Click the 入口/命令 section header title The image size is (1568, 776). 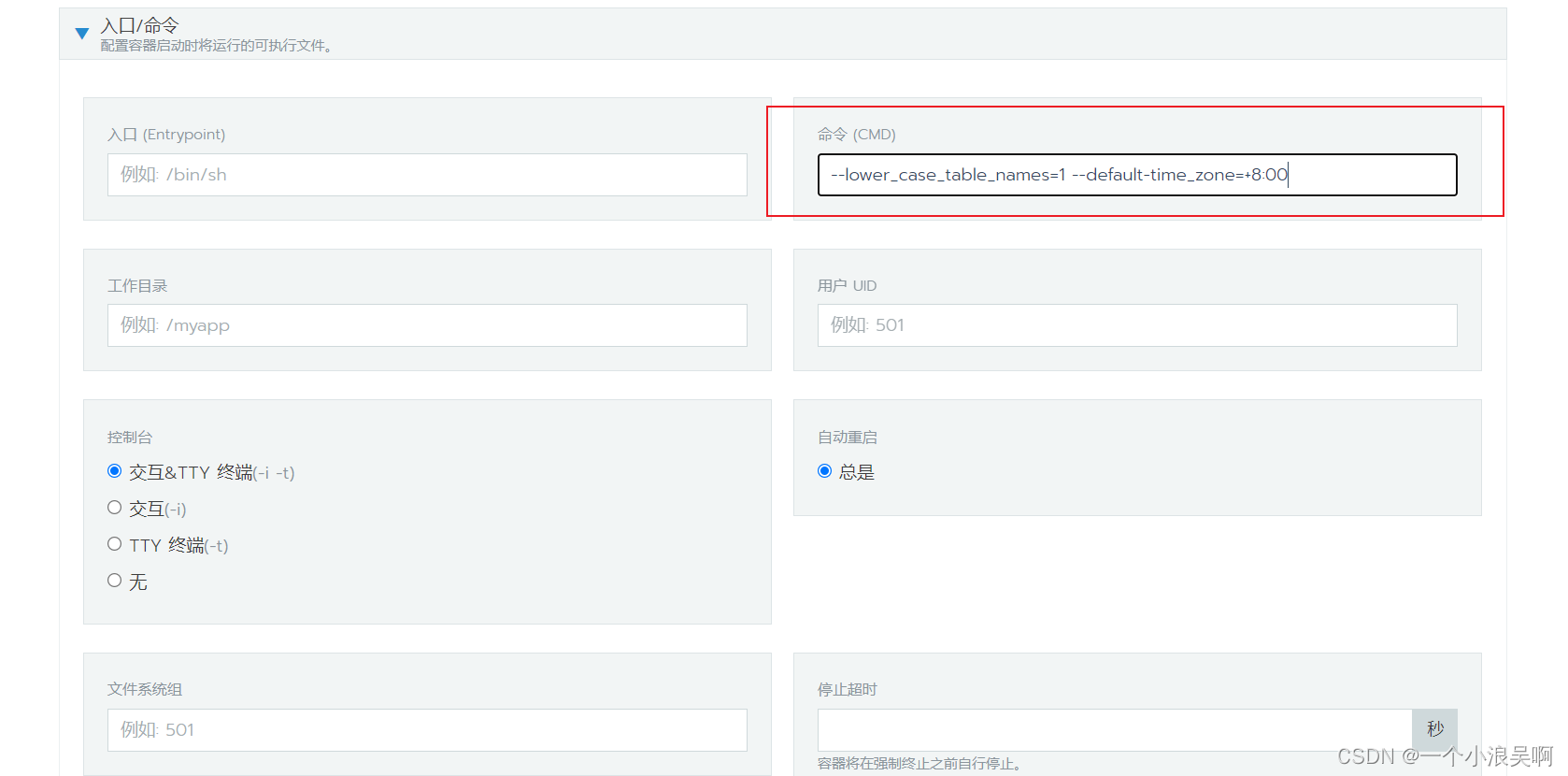click(139, 25)
